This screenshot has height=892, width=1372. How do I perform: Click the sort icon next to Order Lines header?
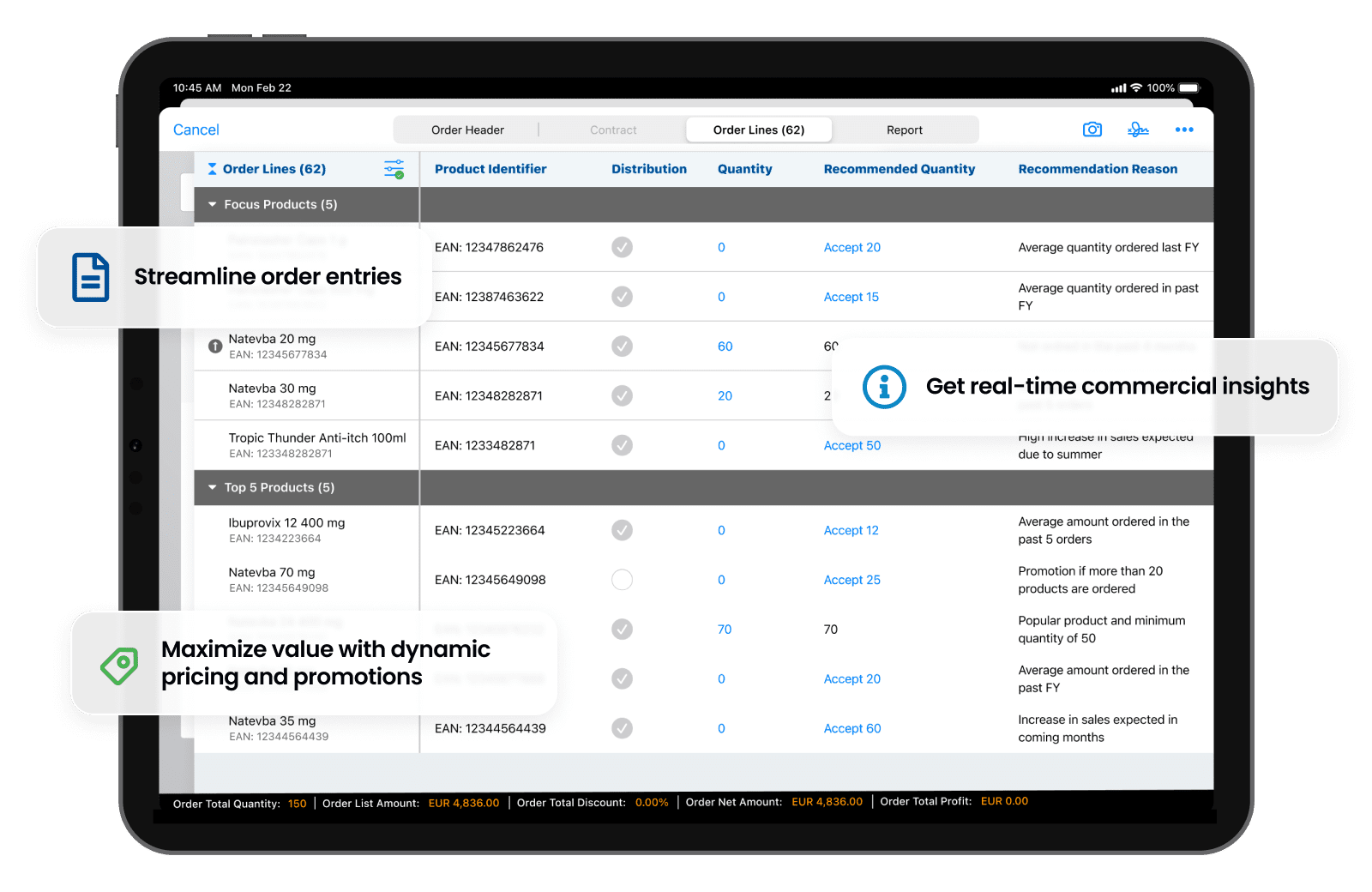(212, 169)
